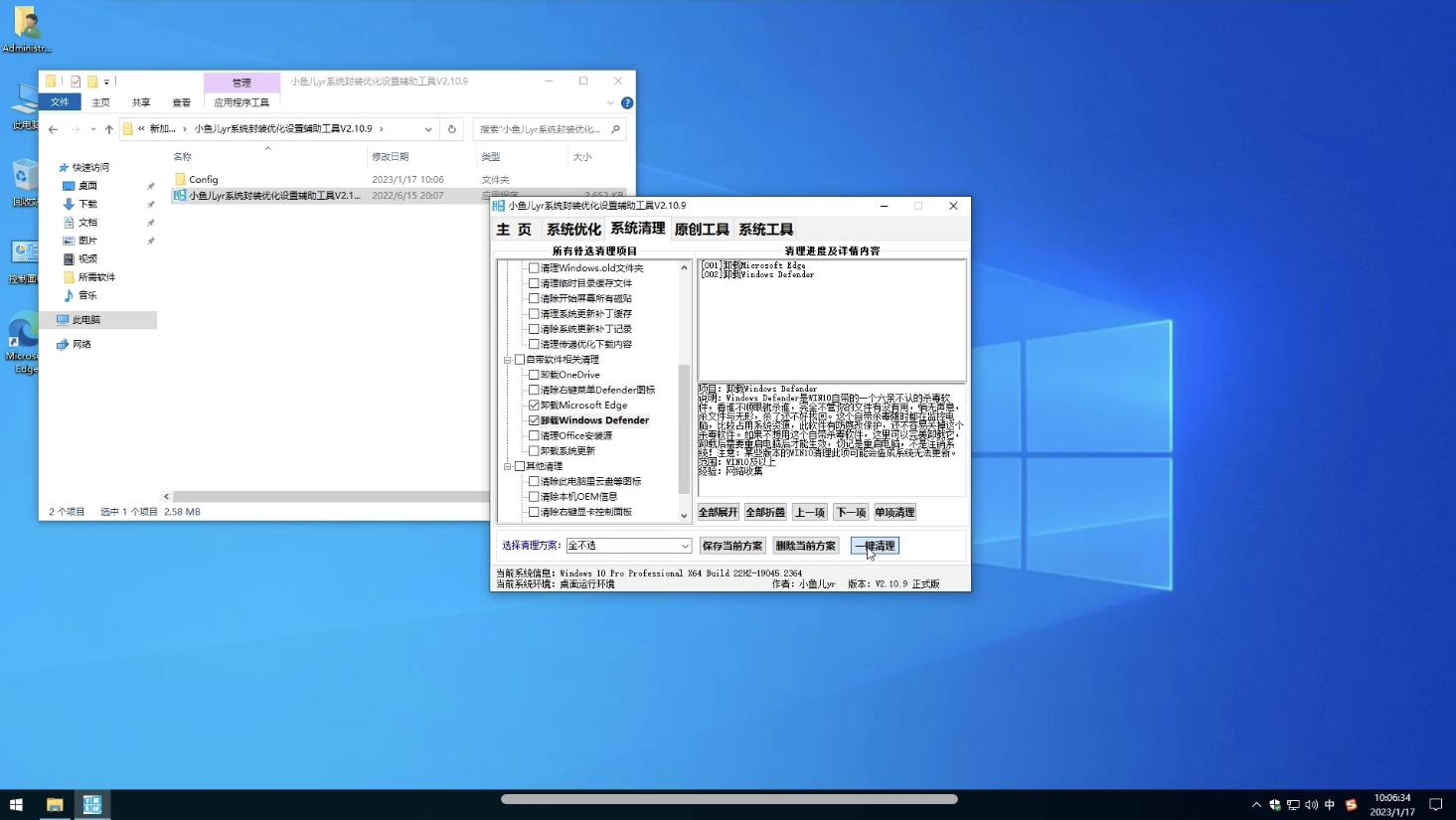
Task: Click the 单项清理 button
Action: click(894, 513)
